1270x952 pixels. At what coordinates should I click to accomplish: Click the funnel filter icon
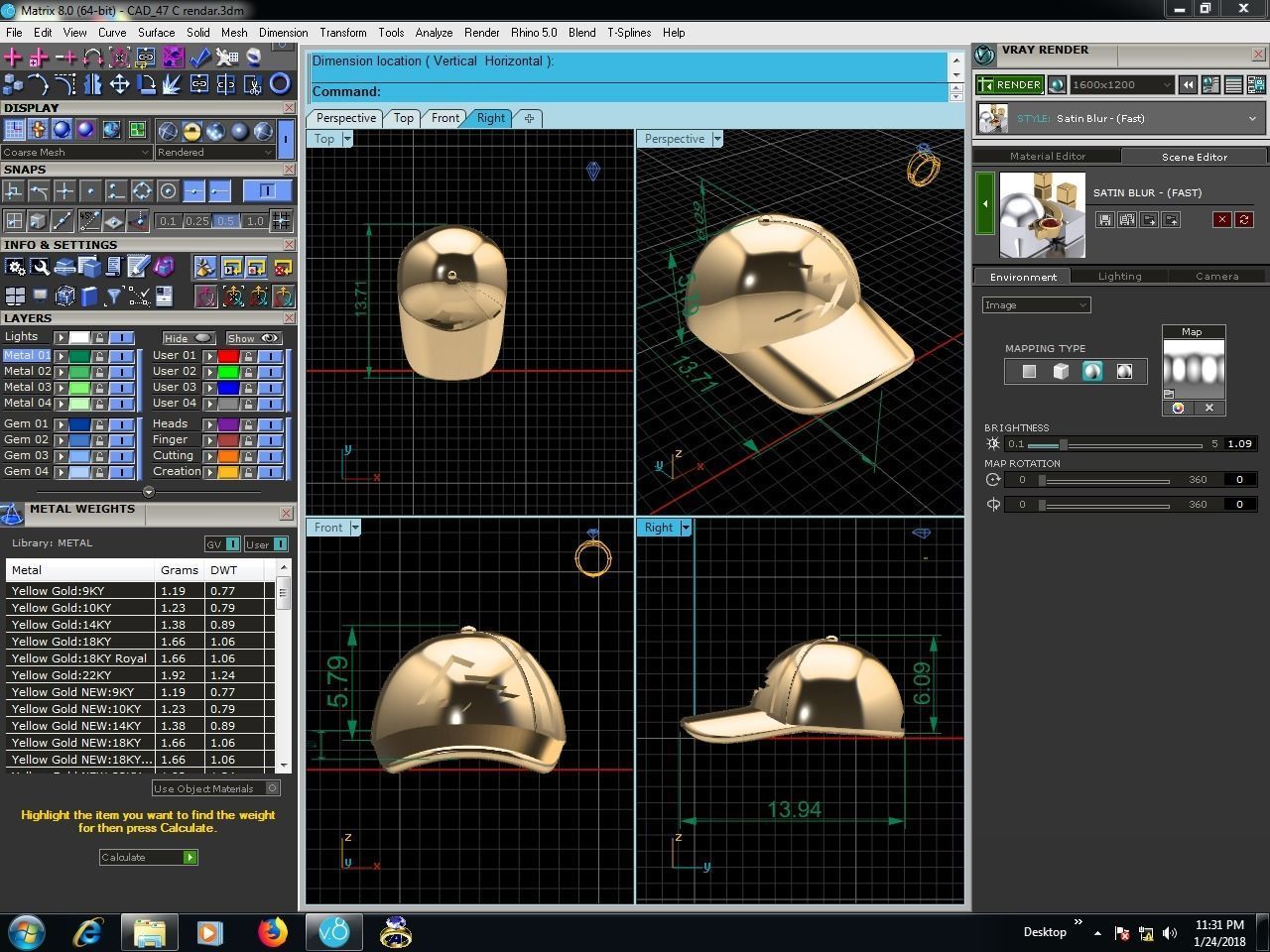click(x=113, y=296)
